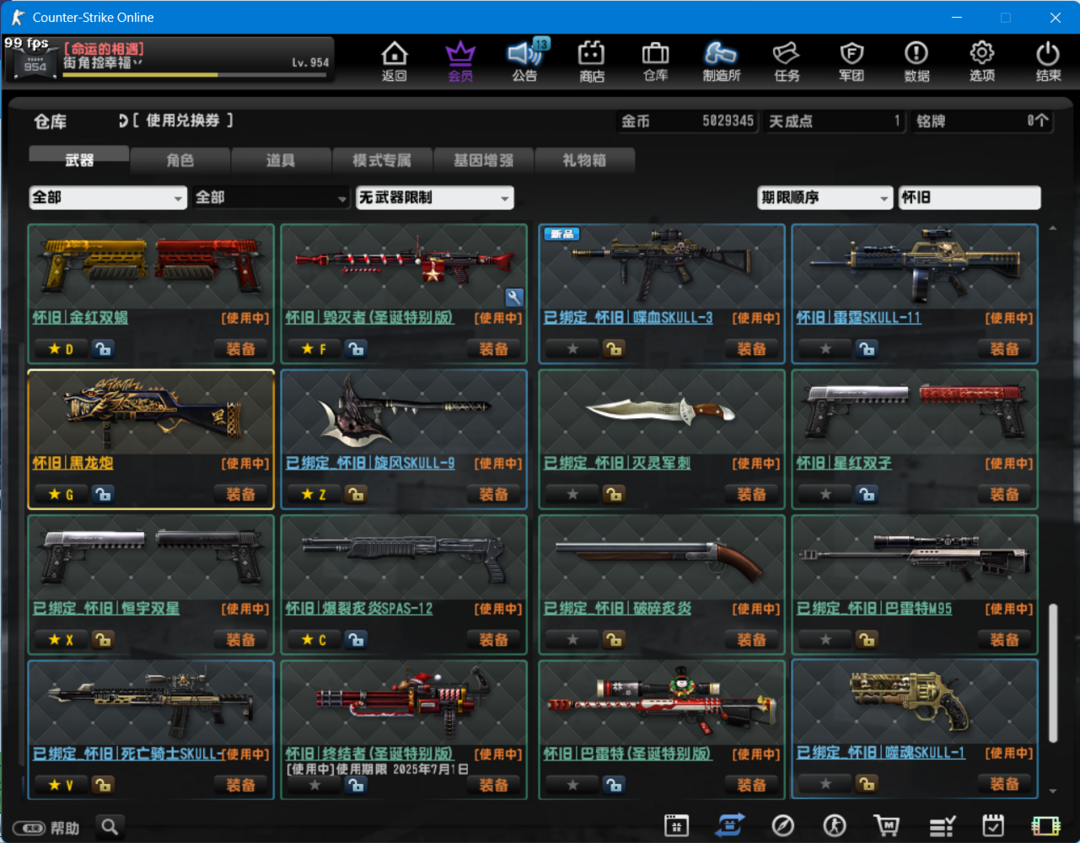1080x843 pixels.
Task: Toggle the lock on 怀旧|金红双蝎
Action: coord(103,348)
